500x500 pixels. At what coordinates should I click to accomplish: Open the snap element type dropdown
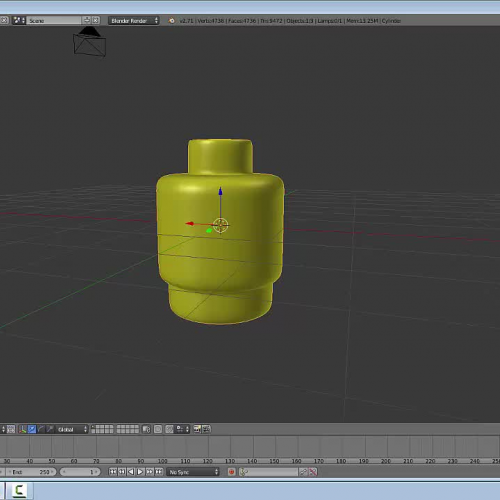tap(182, 429)
